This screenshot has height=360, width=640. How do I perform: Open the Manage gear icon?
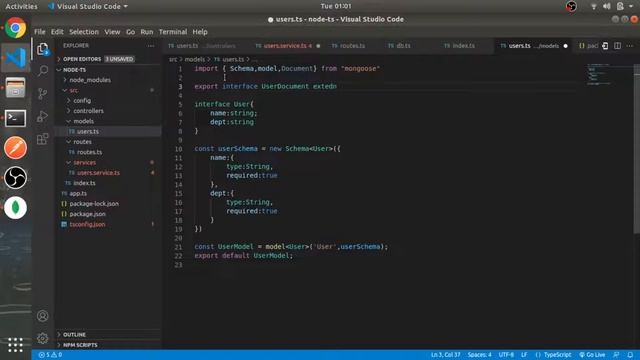coord(42,338)
